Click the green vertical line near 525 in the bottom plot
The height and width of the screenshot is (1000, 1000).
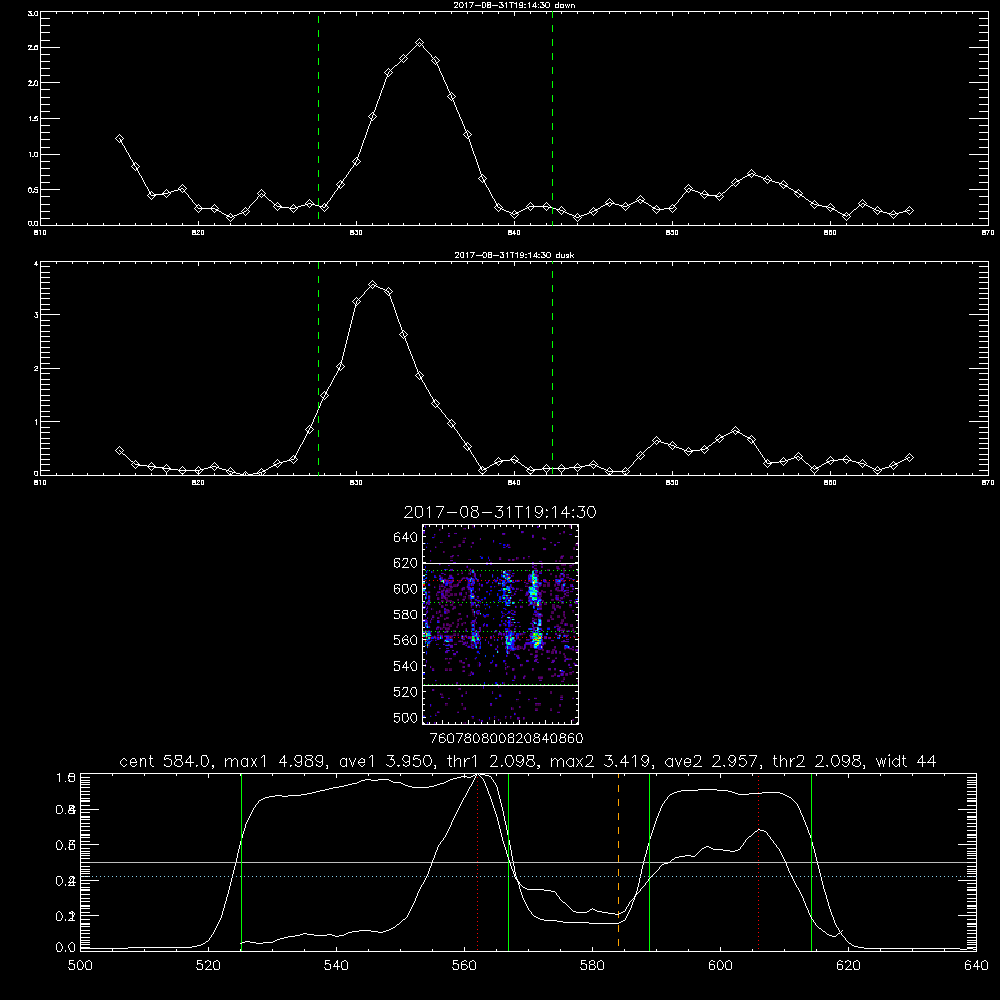241,861
